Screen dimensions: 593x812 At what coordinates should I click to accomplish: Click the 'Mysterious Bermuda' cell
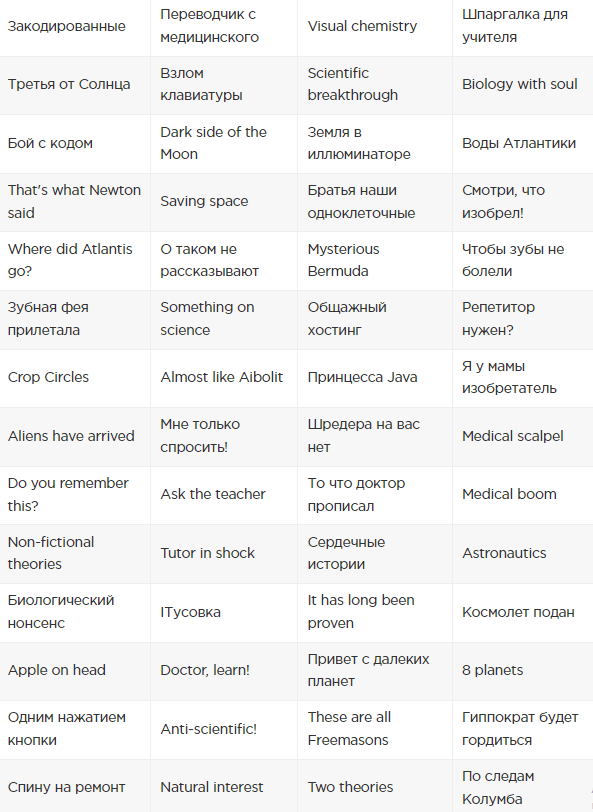(375, 260)
